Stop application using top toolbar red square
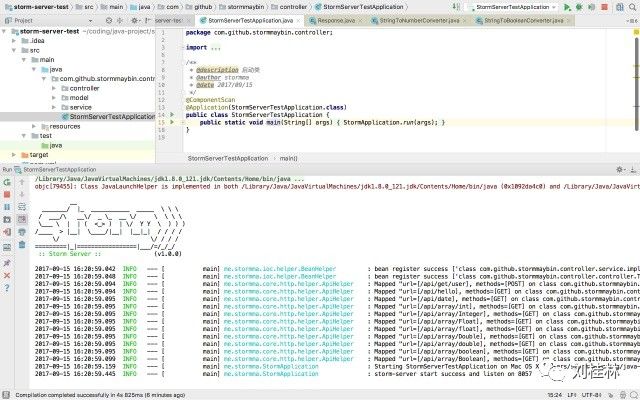Screen dimensions: 640x400 pos(604,7)
